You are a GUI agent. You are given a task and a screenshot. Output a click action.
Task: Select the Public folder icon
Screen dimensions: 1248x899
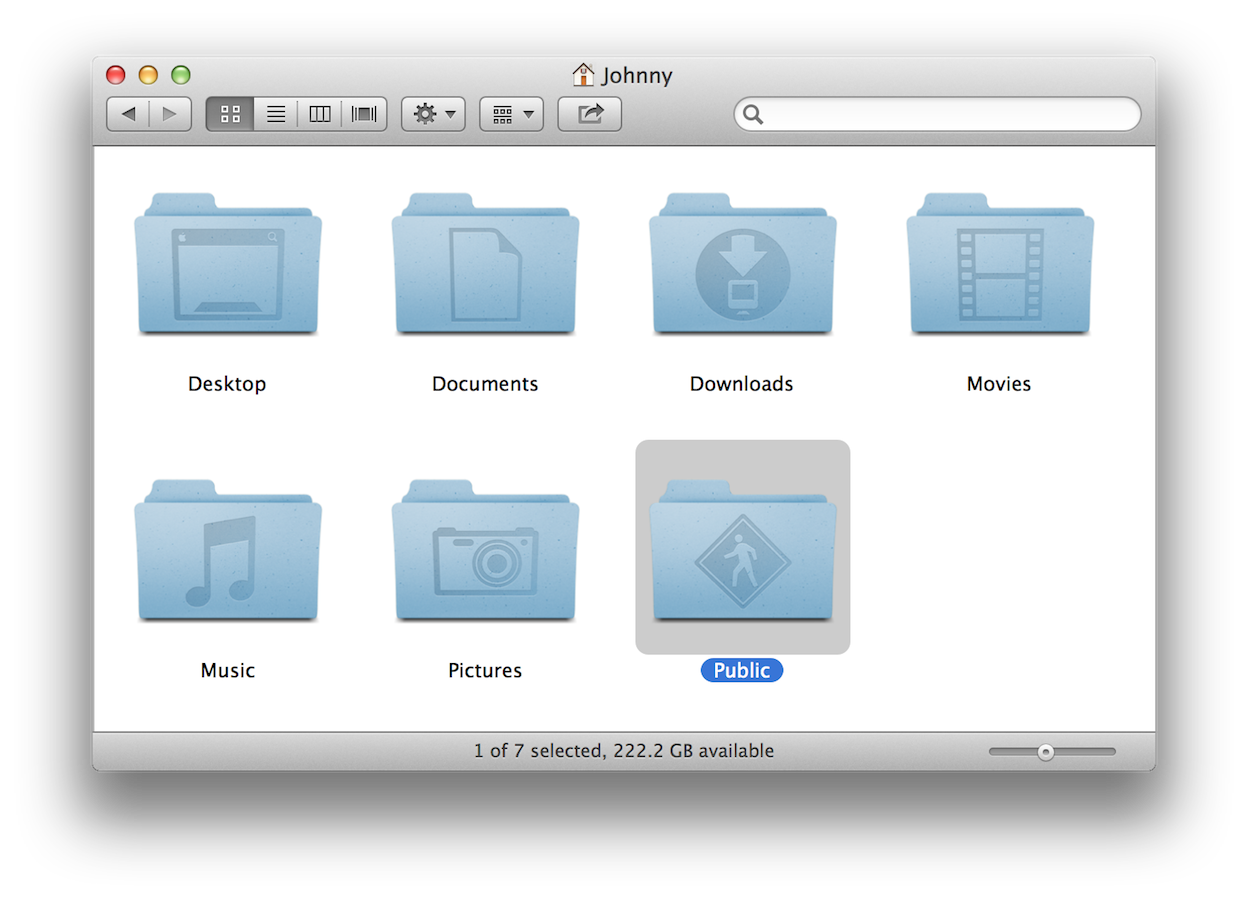[x=742, y=551]
